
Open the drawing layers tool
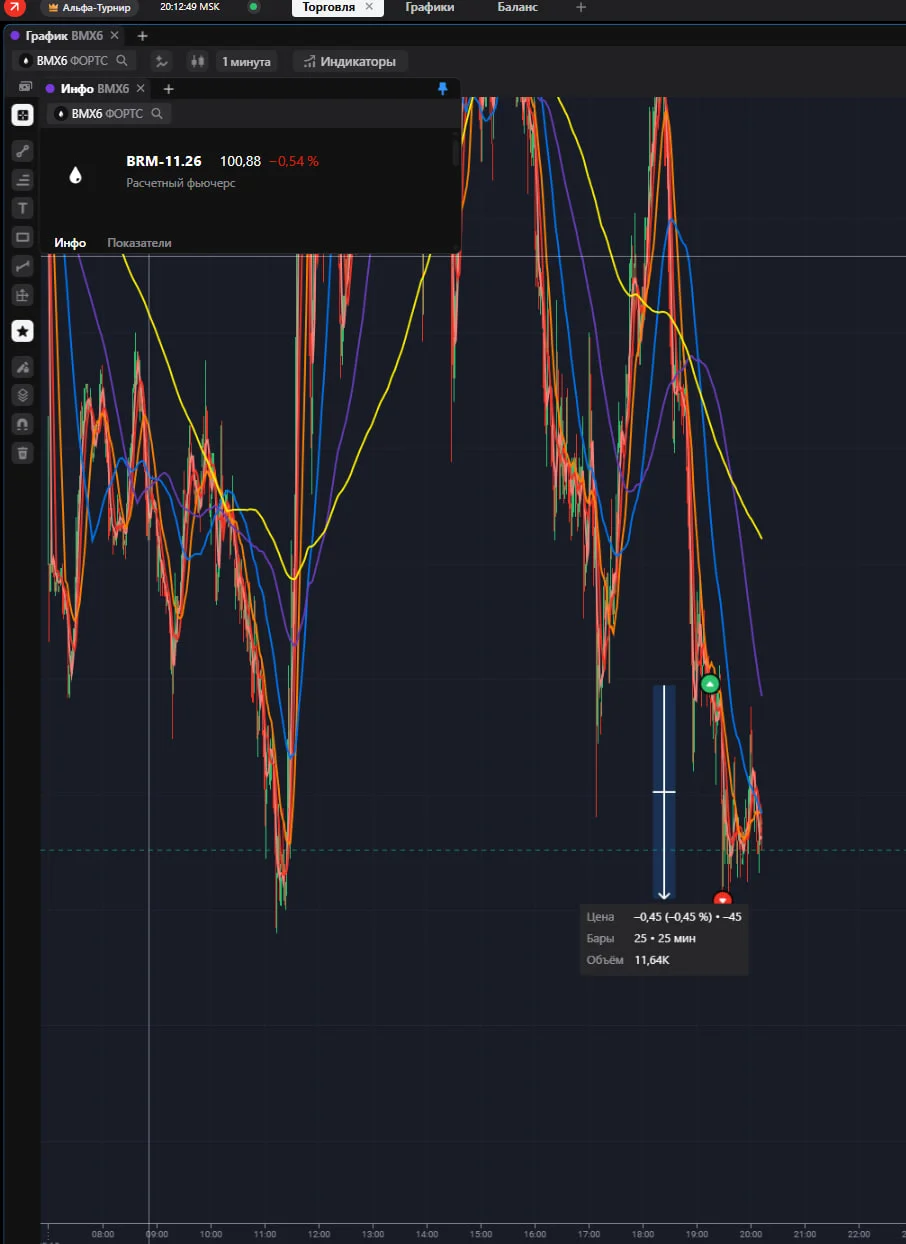click(22, 395)
